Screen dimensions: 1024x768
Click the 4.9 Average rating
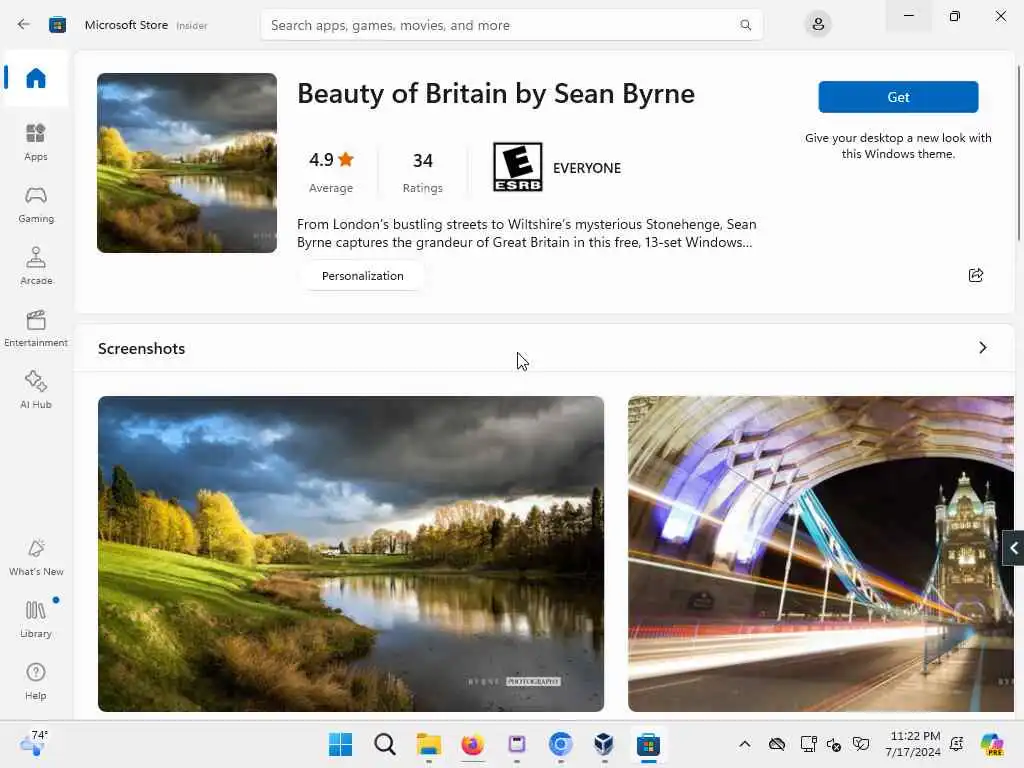tap(331, 172)
